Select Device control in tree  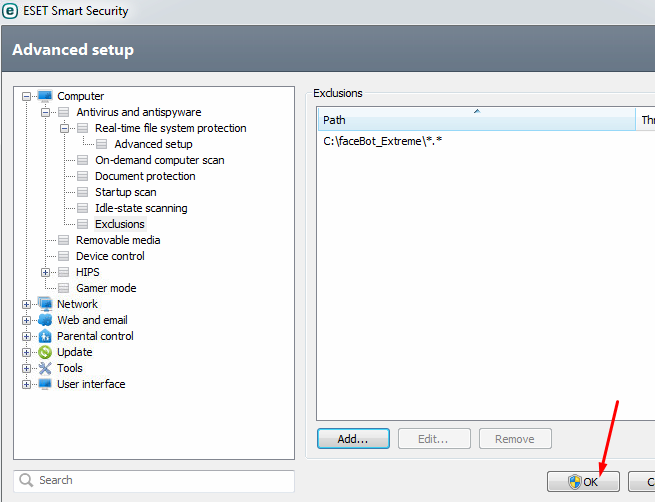110,256
